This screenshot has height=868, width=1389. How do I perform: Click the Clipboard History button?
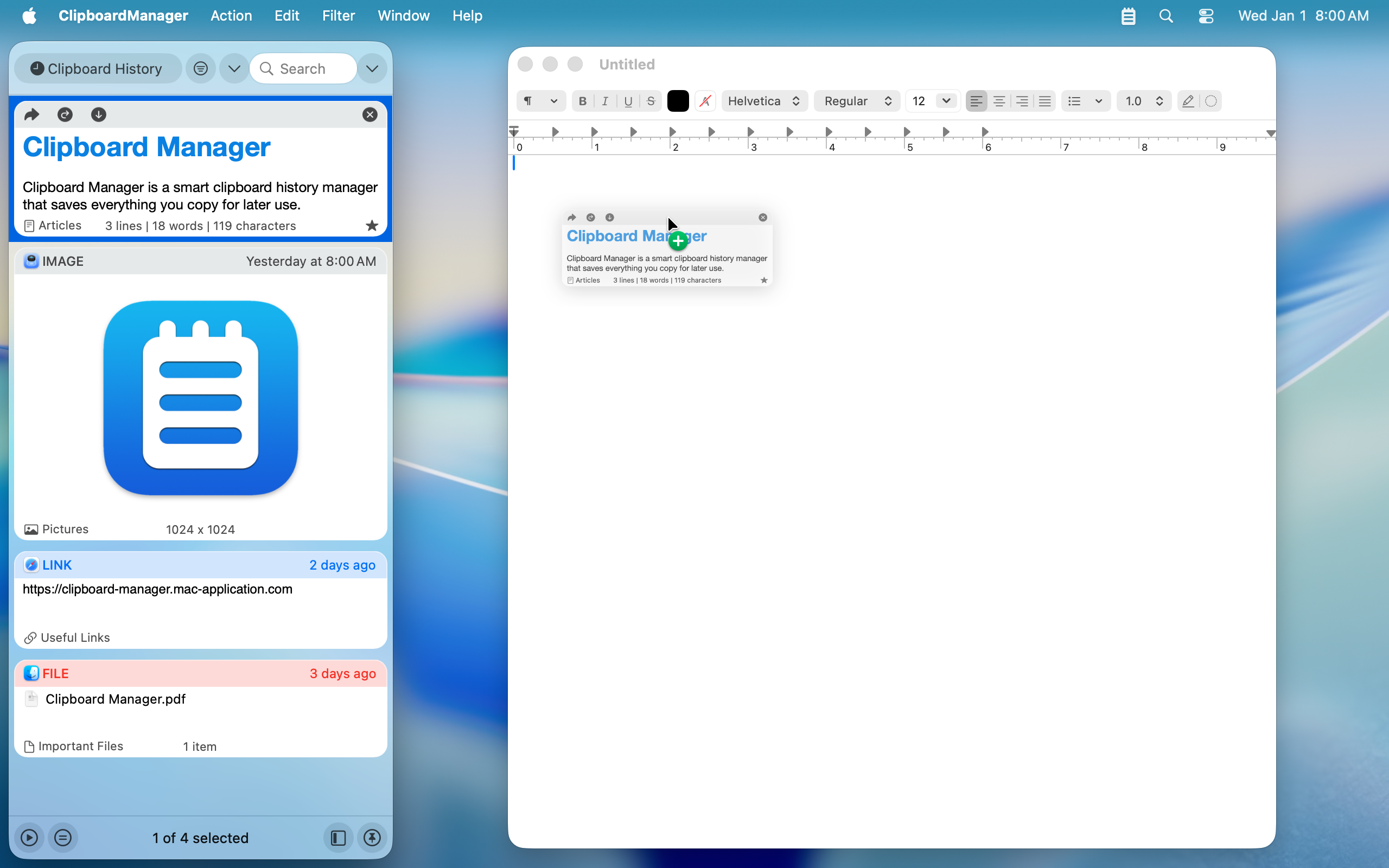tap(97, 69)
